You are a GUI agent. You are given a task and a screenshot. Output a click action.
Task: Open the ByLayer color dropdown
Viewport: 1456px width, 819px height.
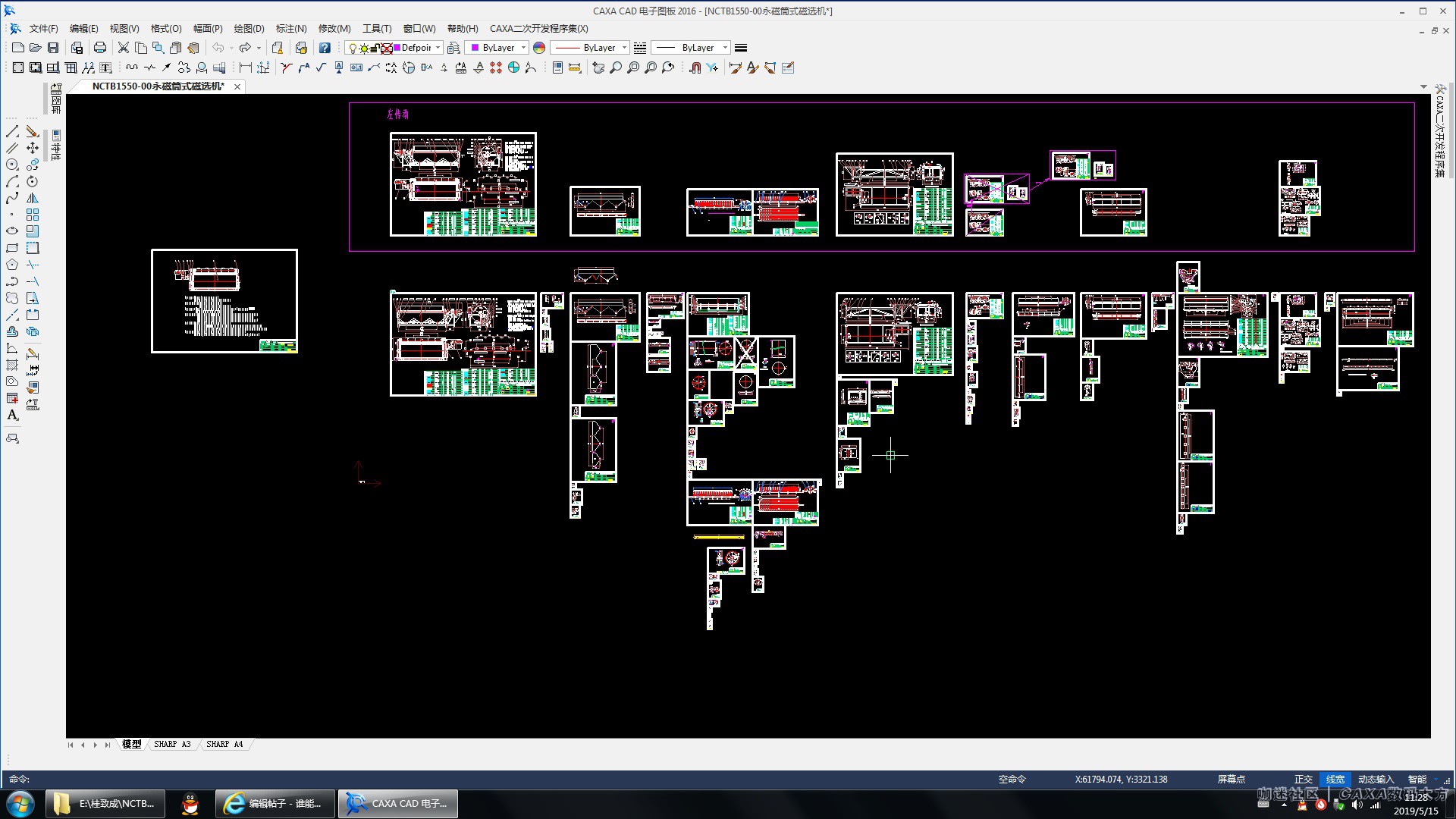523,48
